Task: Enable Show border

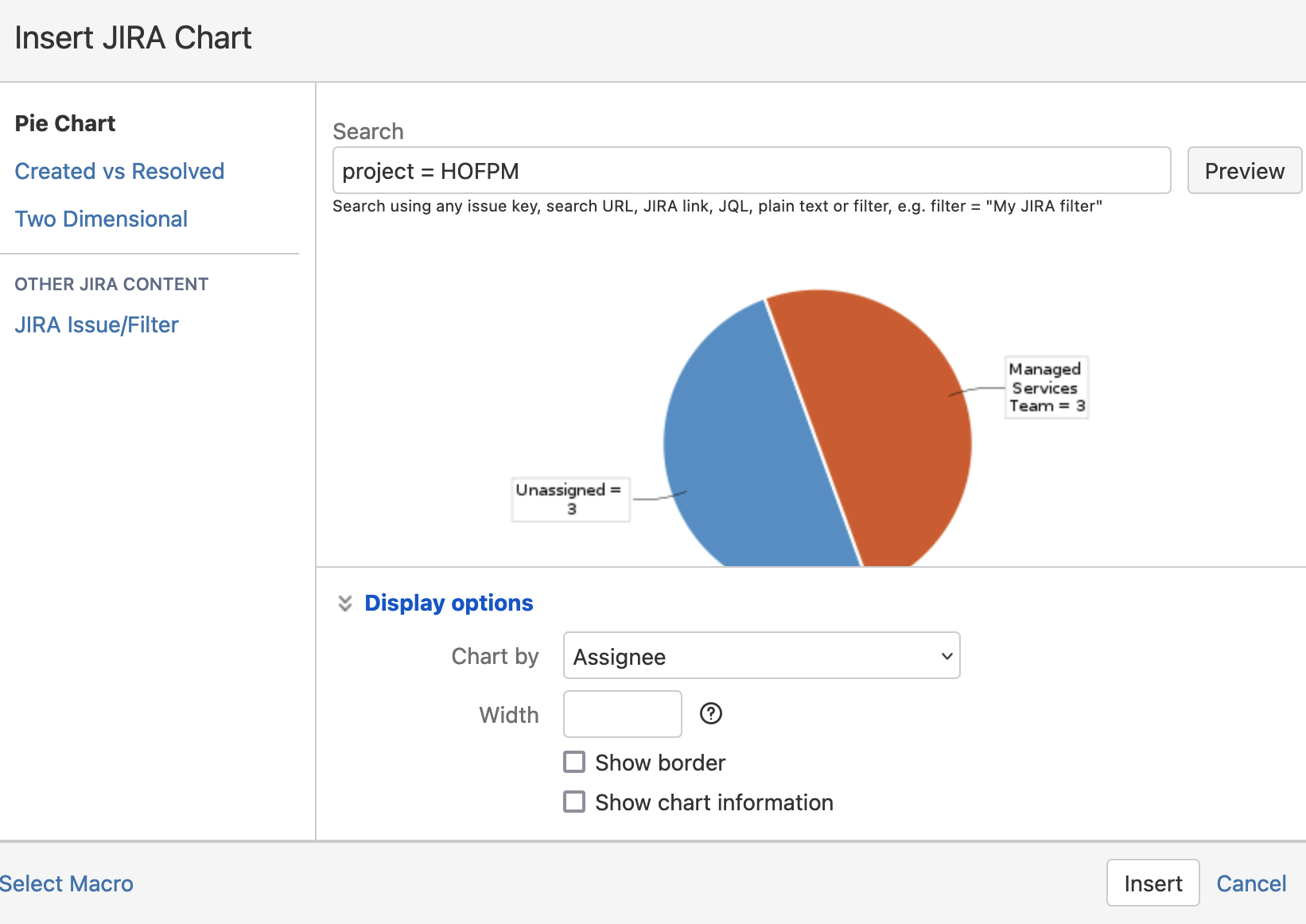Action: tap(573, 761)
